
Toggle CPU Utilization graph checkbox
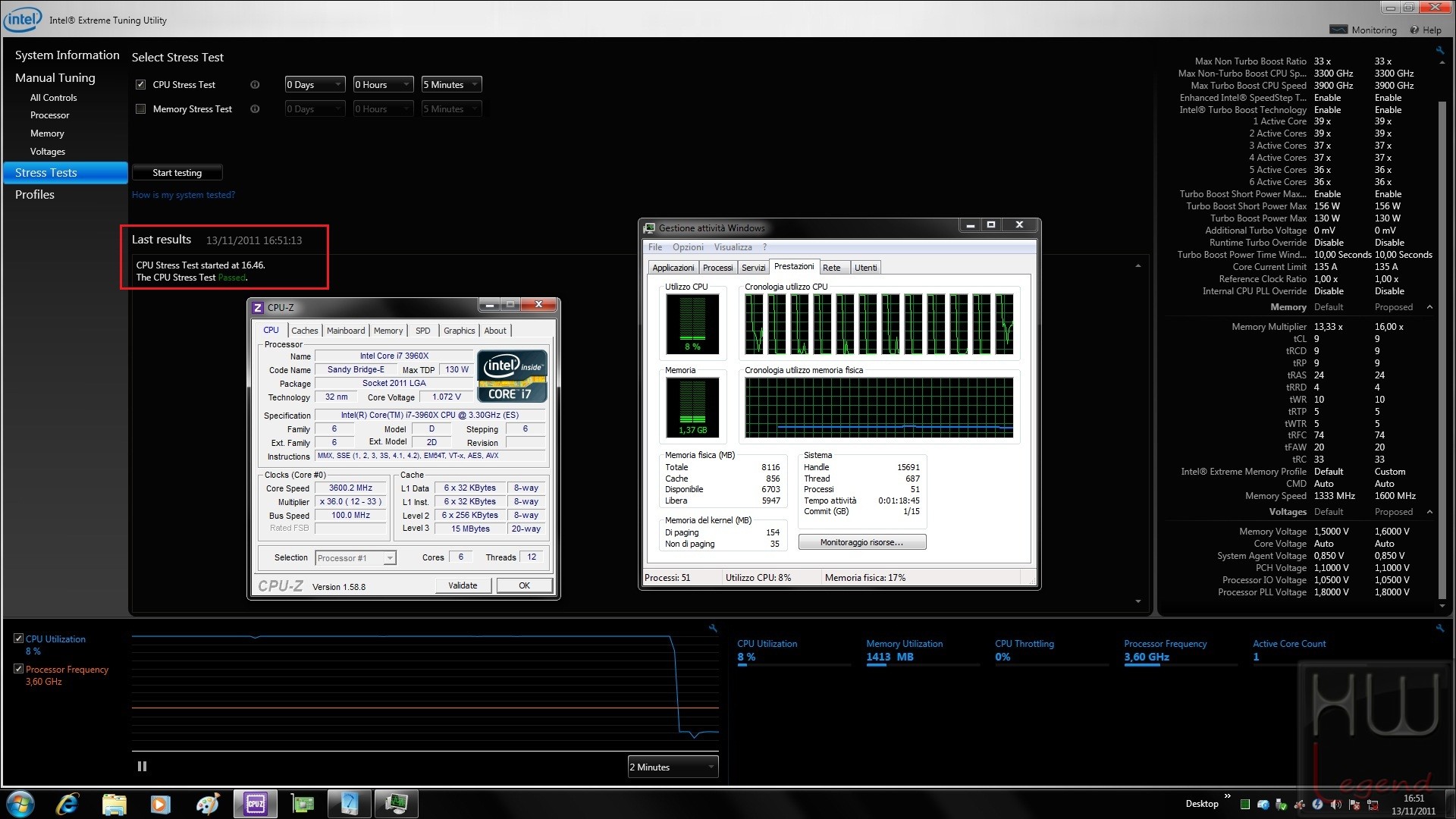[x=18, y=639]
